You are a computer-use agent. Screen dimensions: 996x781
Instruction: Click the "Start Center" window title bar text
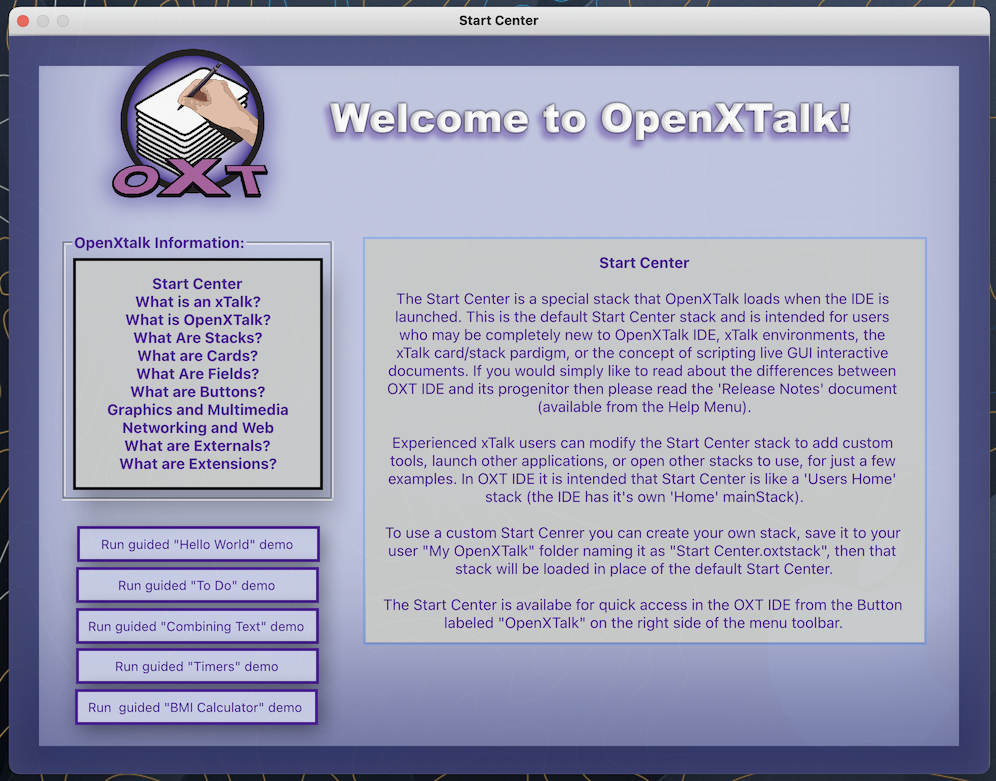coord(499,20)
